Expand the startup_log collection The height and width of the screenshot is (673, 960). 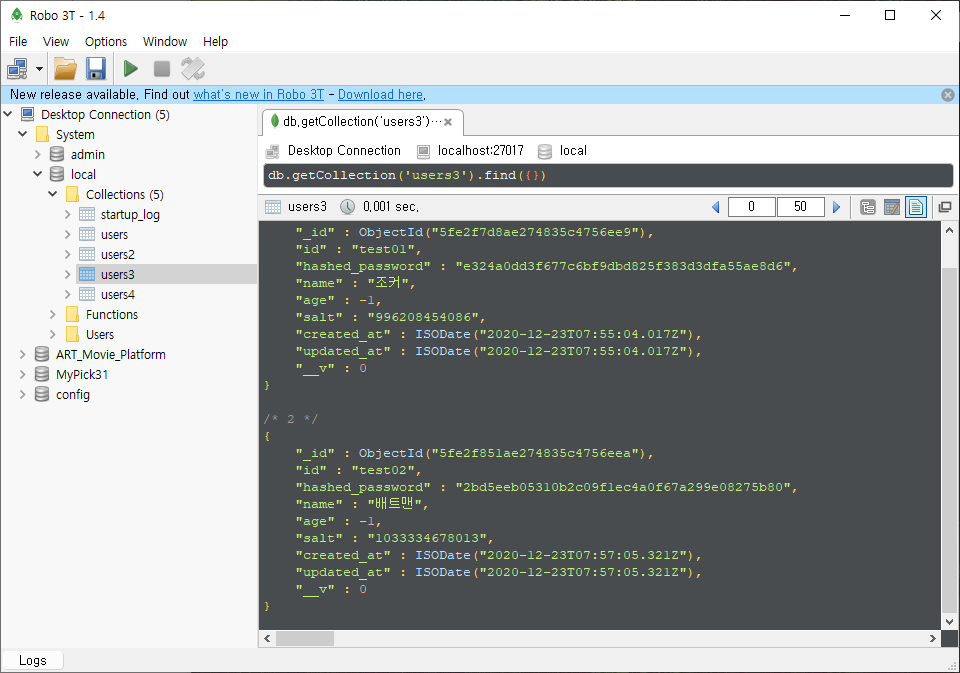coord(68,214)
